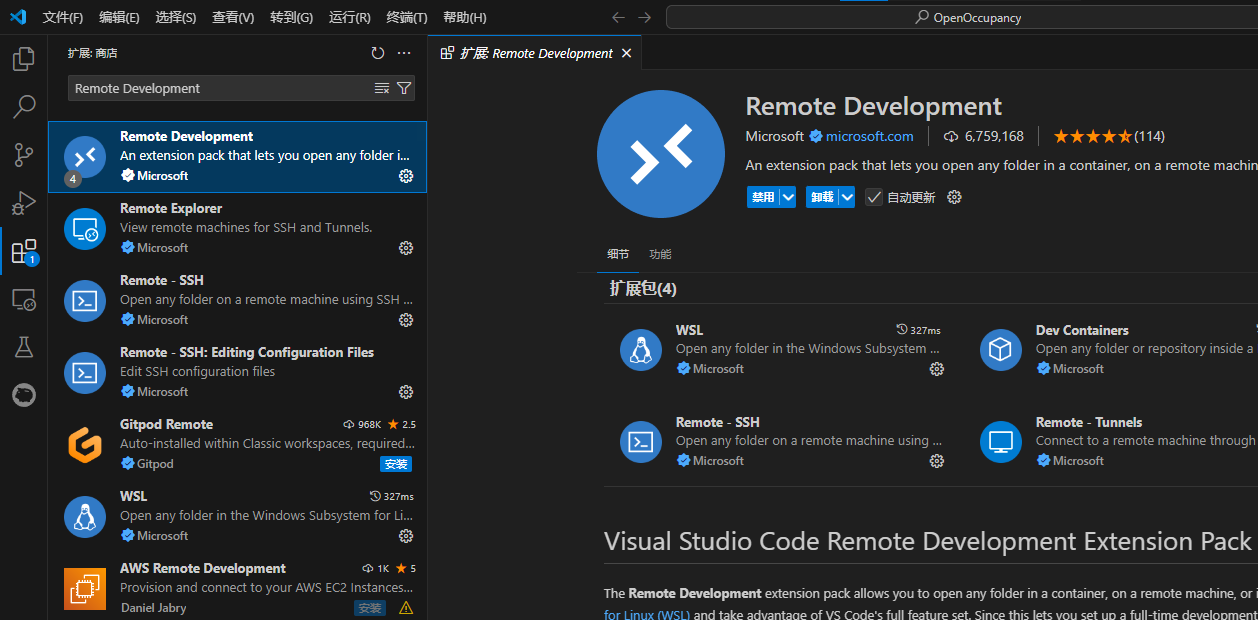Screen dimensions: 1258x620
Task: Expand the 卸载 dropdown arrow
Action: click(847, 197)
